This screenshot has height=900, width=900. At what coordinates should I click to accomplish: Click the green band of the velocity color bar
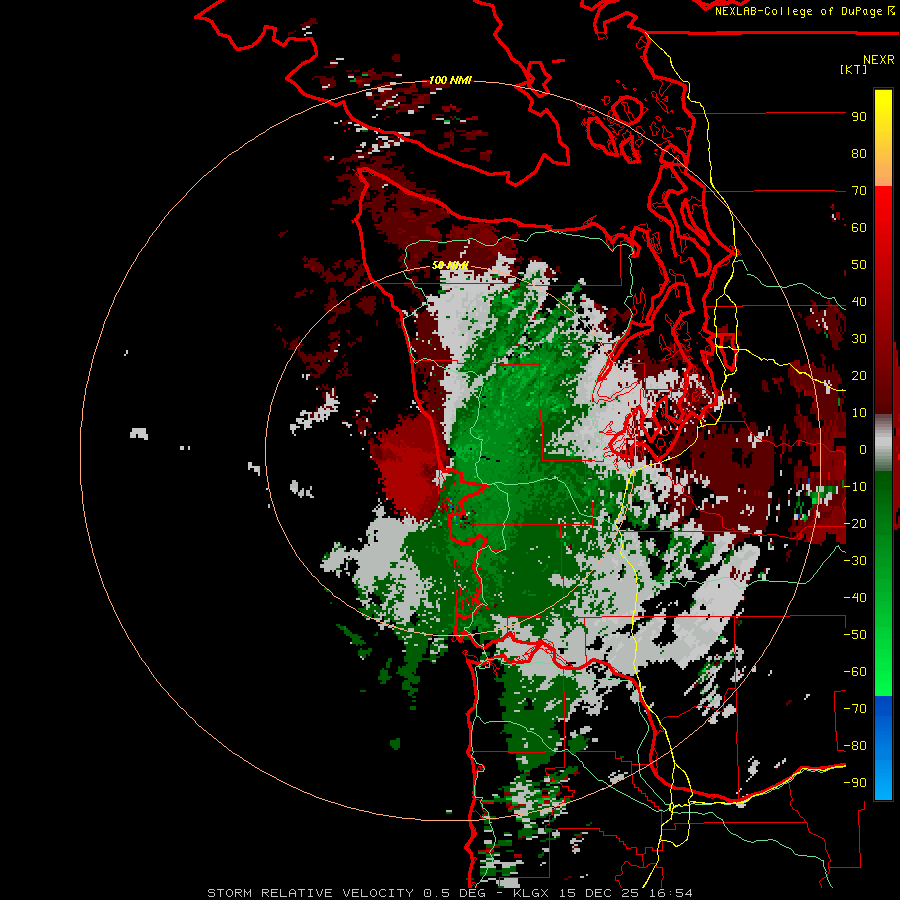[x=883, y=583]
